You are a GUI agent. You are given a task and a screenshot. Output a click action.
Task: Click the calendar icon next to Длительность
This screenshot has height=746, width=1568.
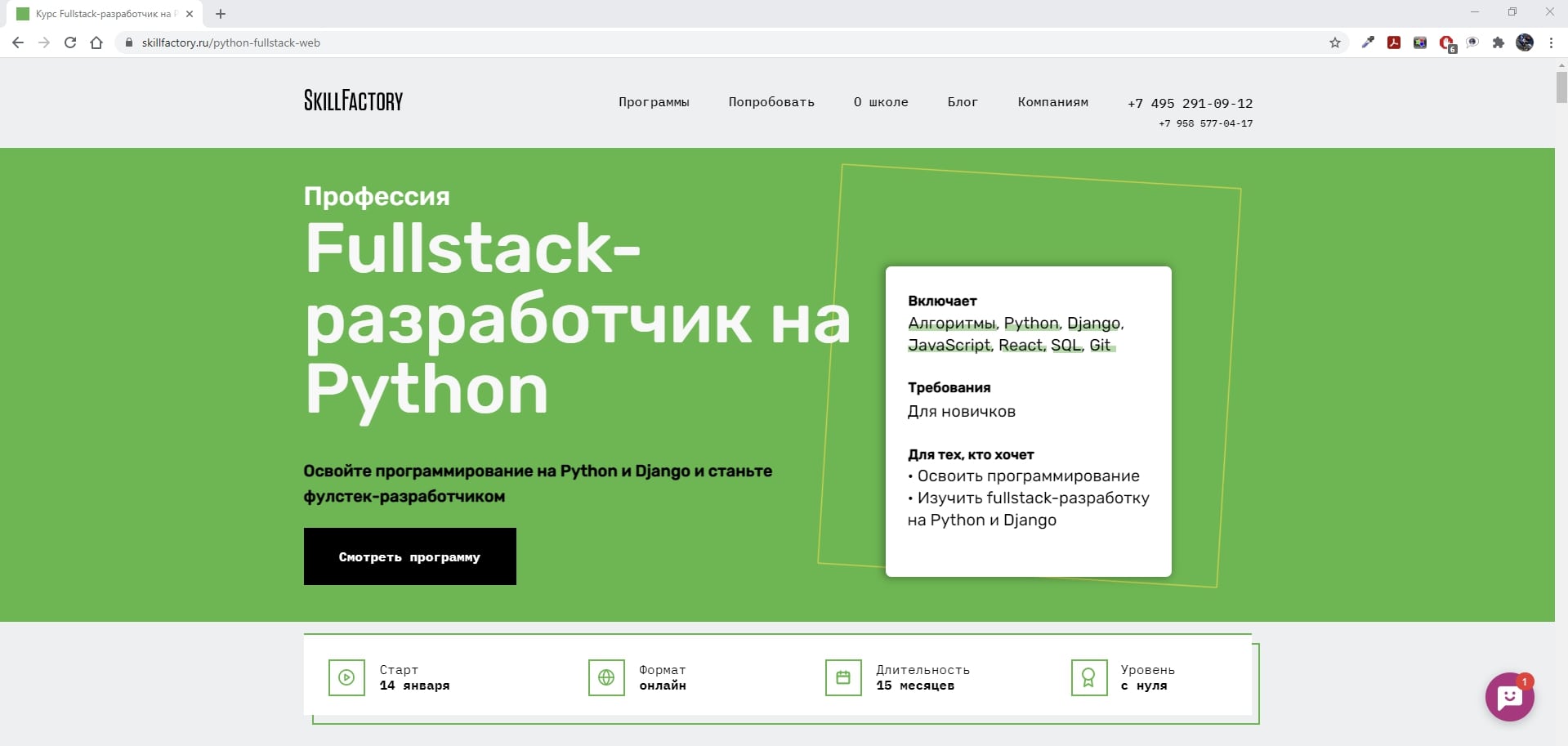843,677
